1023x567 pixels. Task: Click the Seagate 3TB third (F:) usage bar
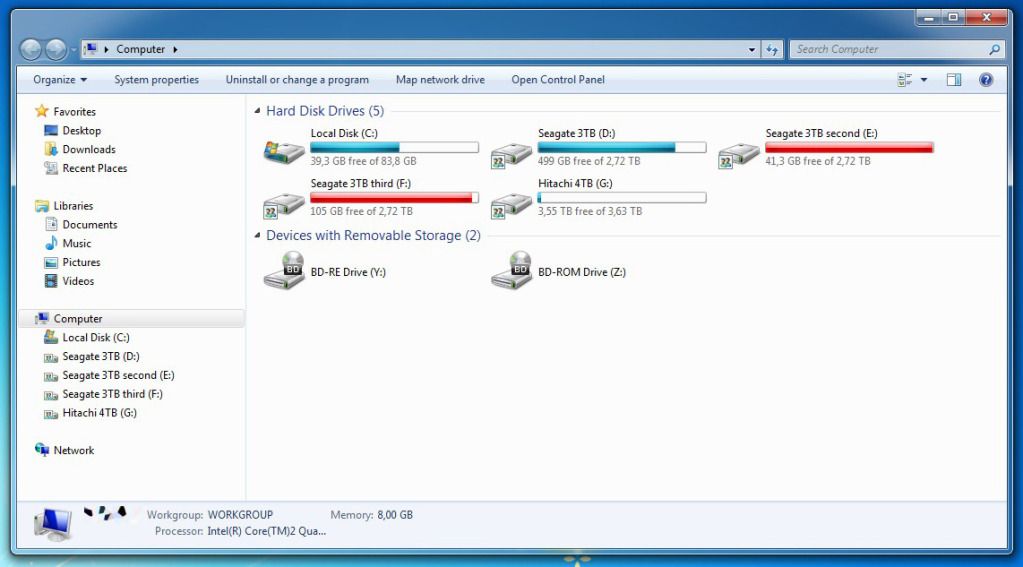click(x=394, y=198)
